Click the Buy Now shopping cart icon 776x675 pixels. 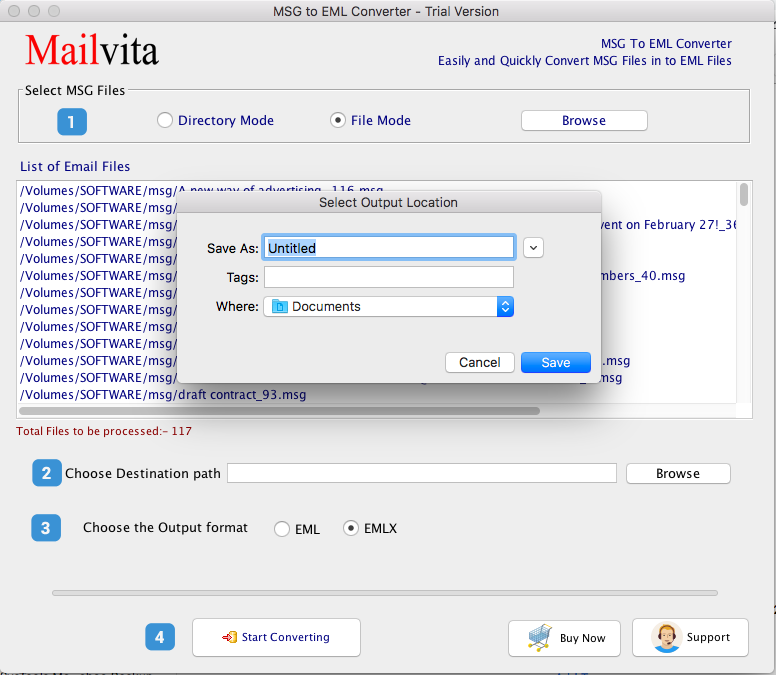[540, 637]
